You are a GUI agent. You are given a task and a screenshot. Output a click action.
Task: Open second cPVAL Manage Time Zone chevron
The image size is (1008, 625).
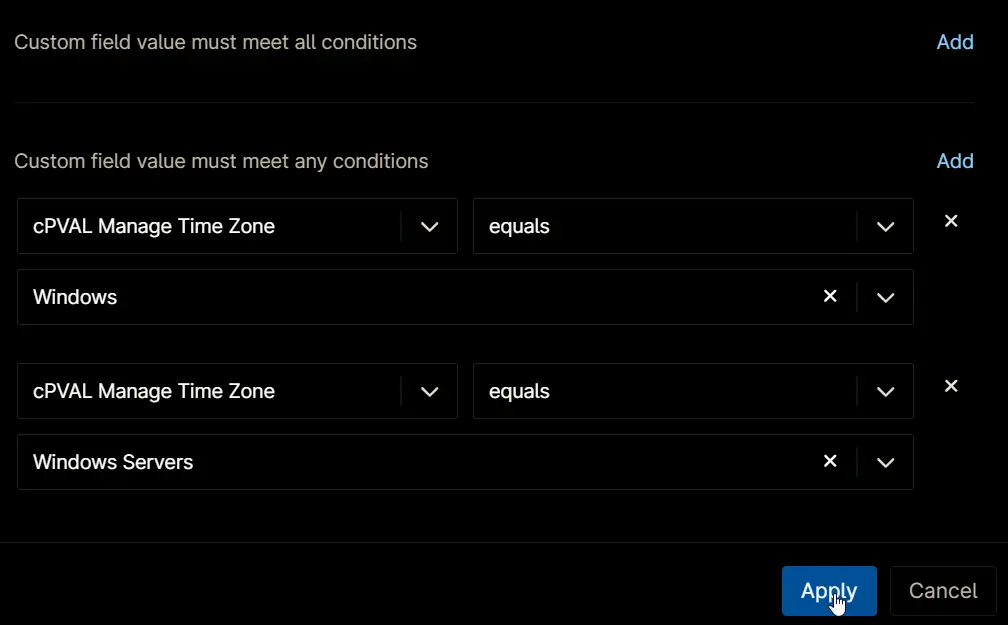point(429,392)
